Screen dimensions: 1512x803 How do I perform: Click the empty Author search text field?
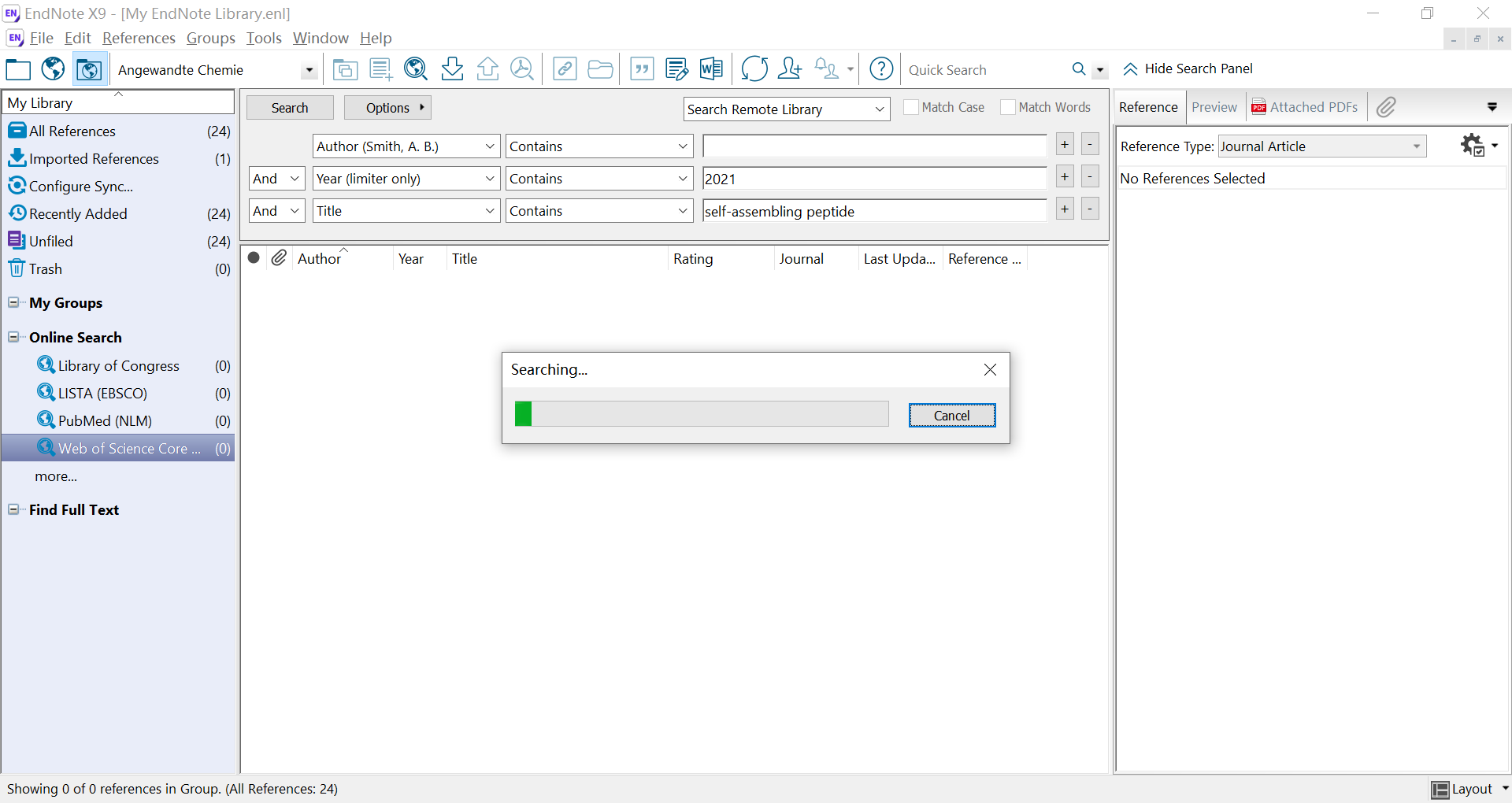(875, 146)
